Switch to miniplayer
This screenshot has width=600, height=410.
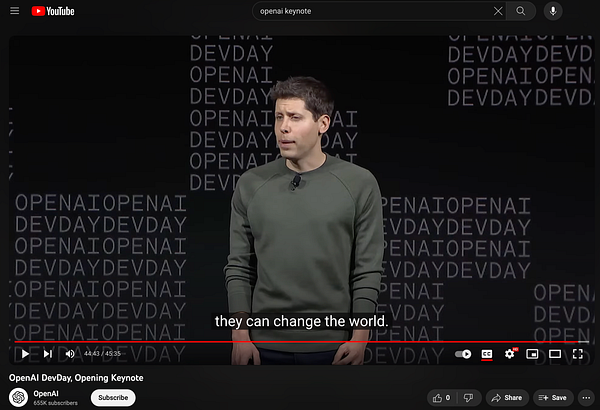[532, 354]
